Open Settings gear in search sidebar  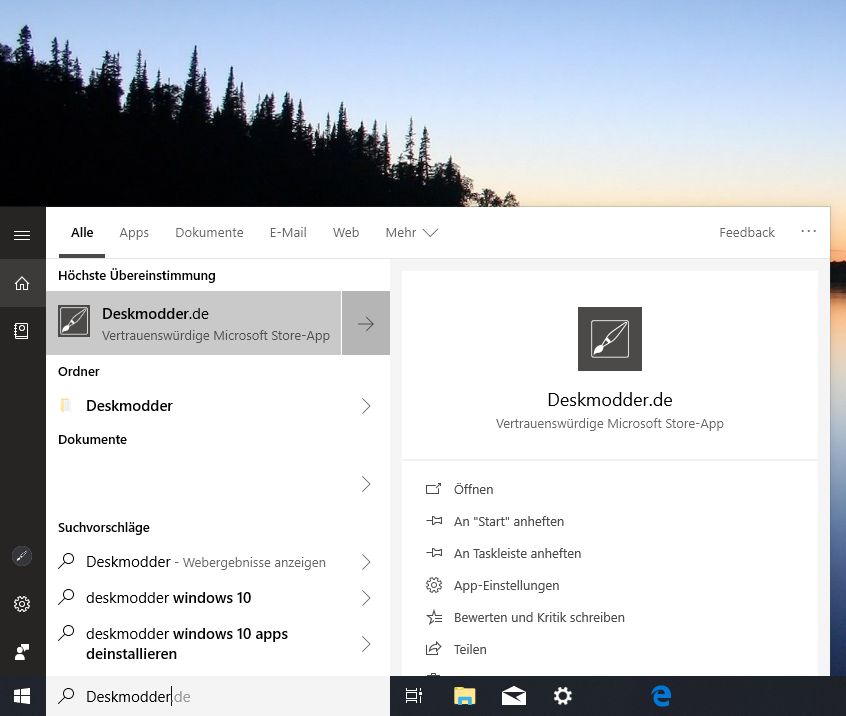22,604
